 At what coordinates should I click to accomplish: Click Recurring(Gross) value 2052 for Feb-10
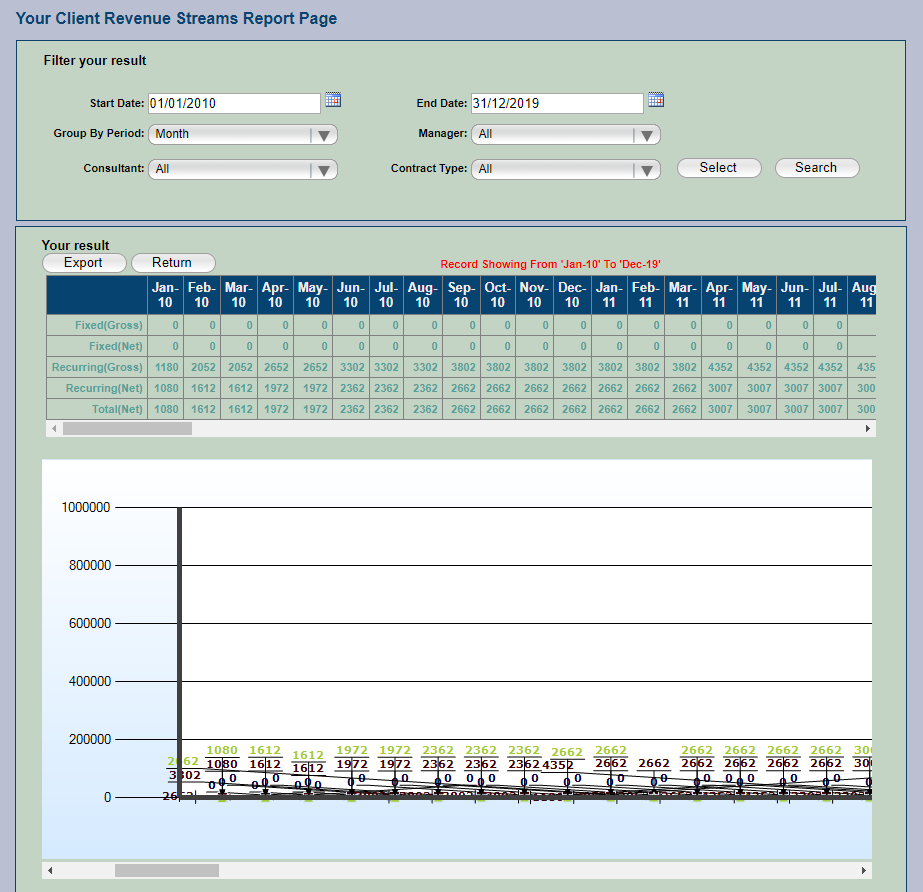[204, 367]
